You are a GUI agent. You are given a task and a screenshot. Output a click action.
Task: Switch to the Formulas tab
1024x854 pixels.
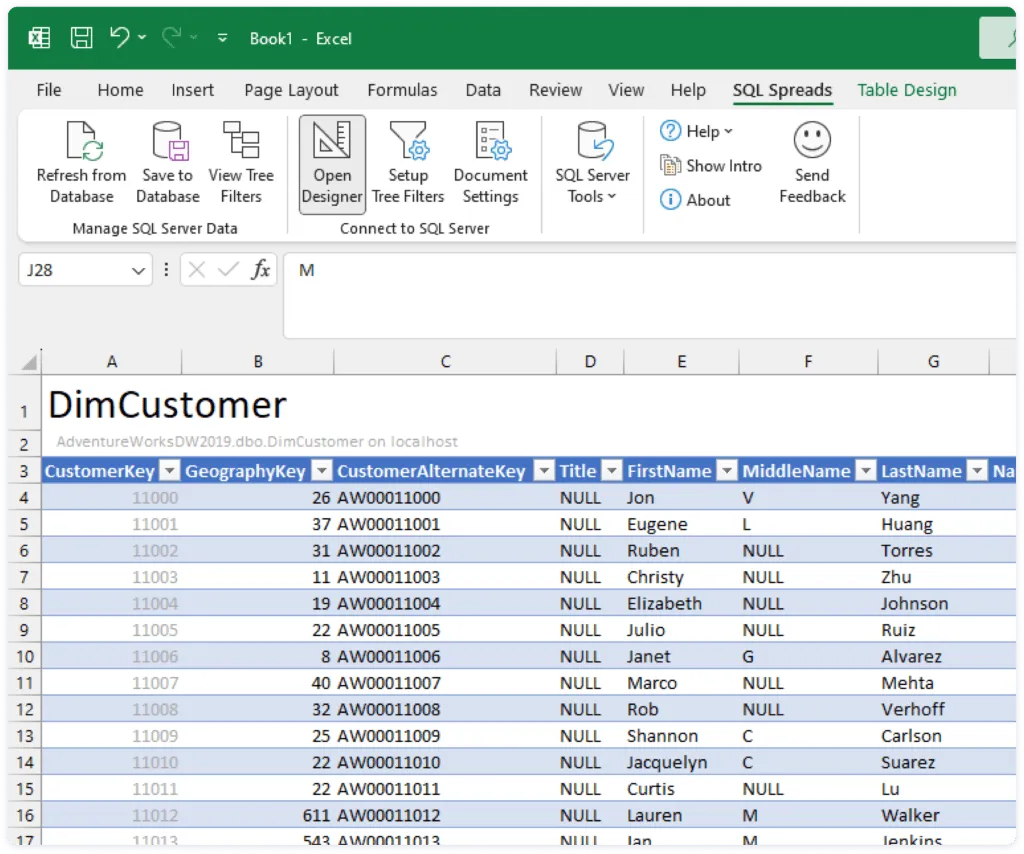(x=402, y=90)
